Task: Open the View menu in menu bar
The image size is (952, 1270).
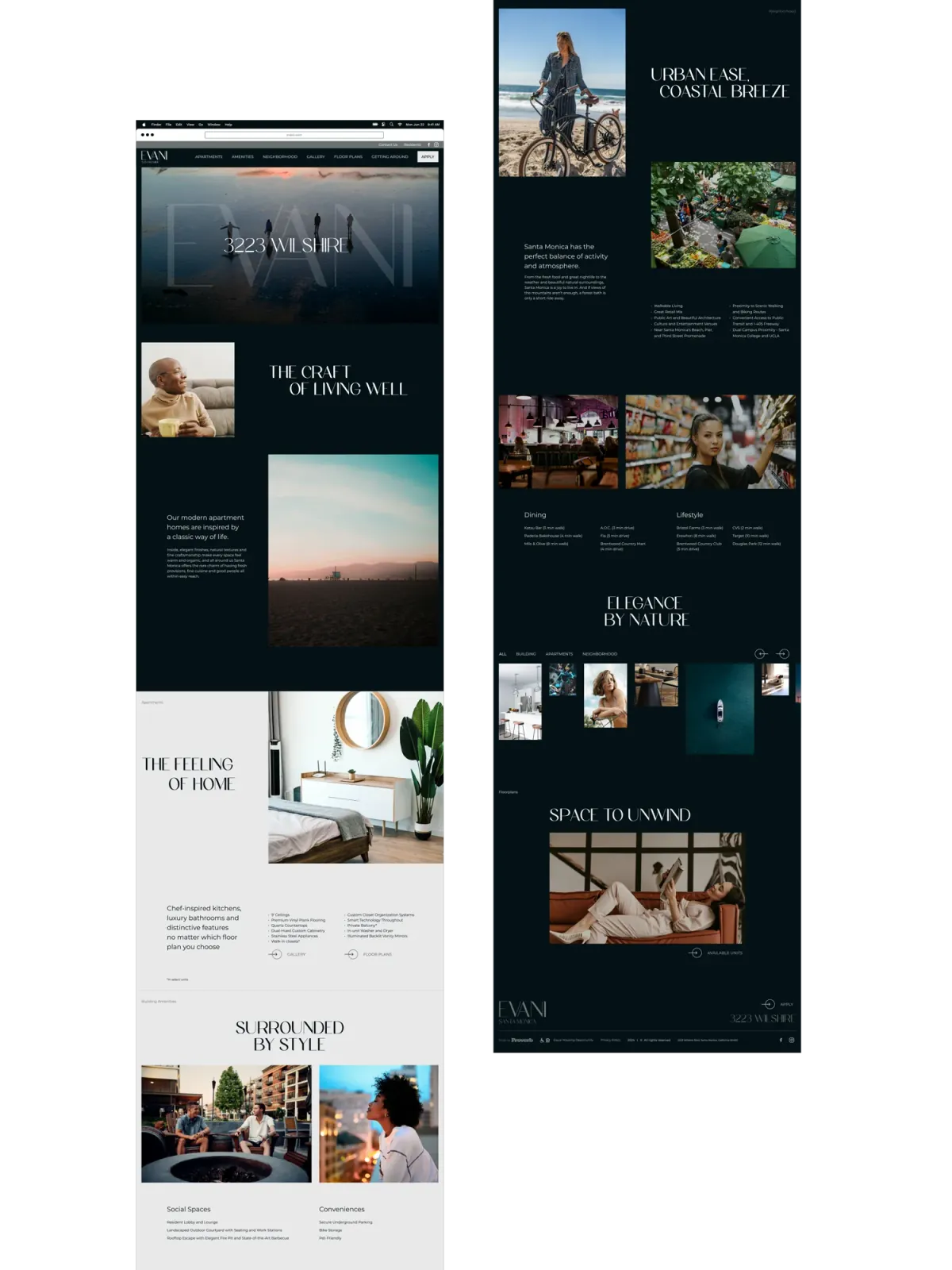Action: (190, 125)
